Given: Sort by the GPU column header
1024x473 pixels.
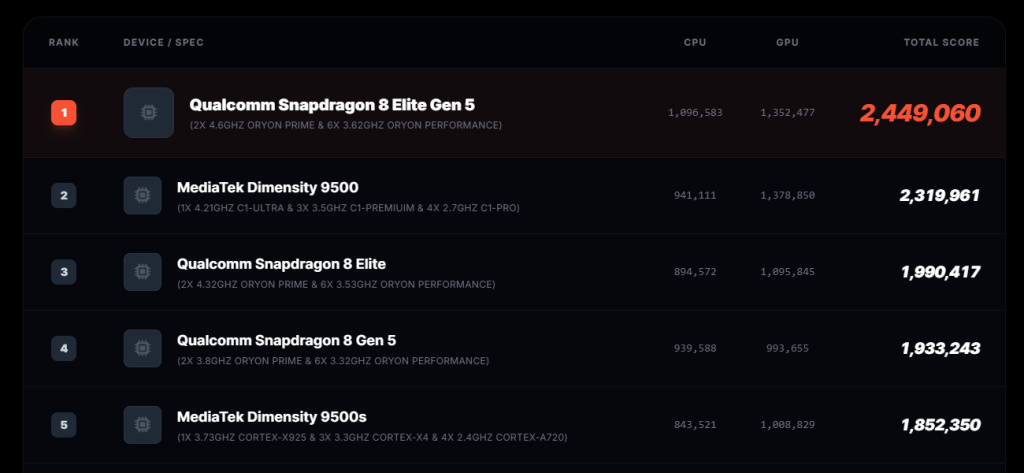Looking at the screenshot, I should [x=787, y=43].
